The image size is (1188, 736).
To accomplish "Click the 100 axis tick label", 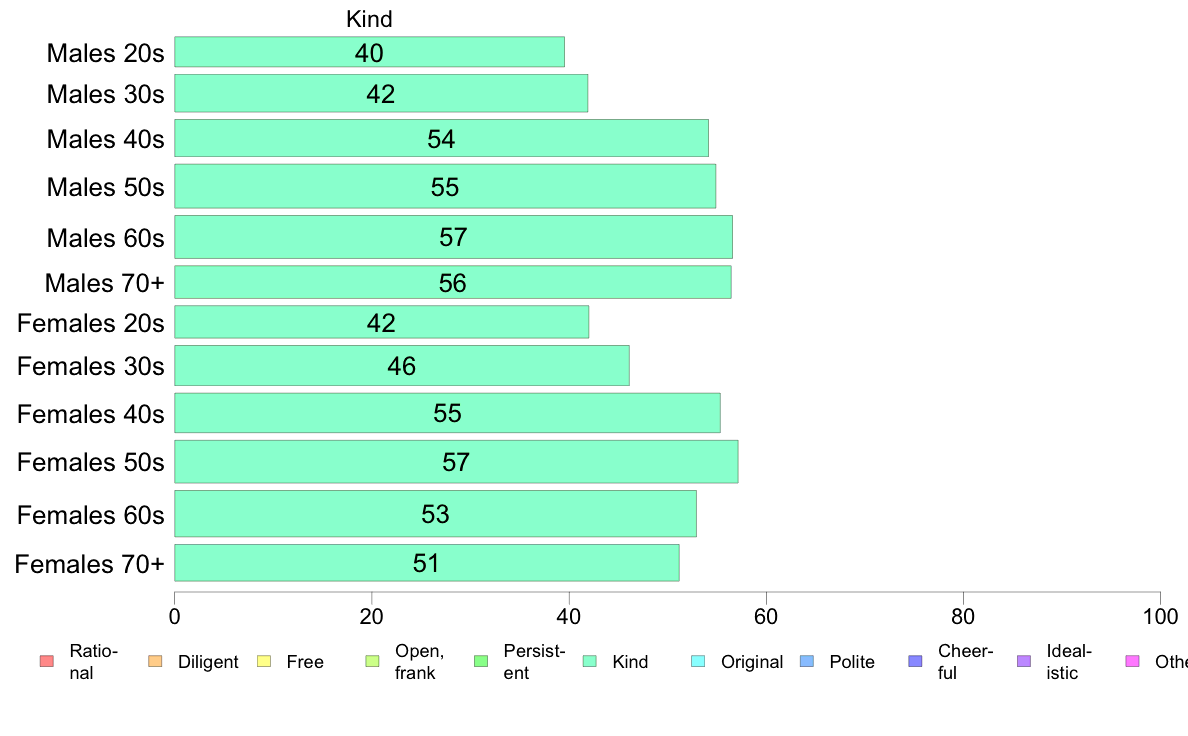I will click(x=1161, y=617).
